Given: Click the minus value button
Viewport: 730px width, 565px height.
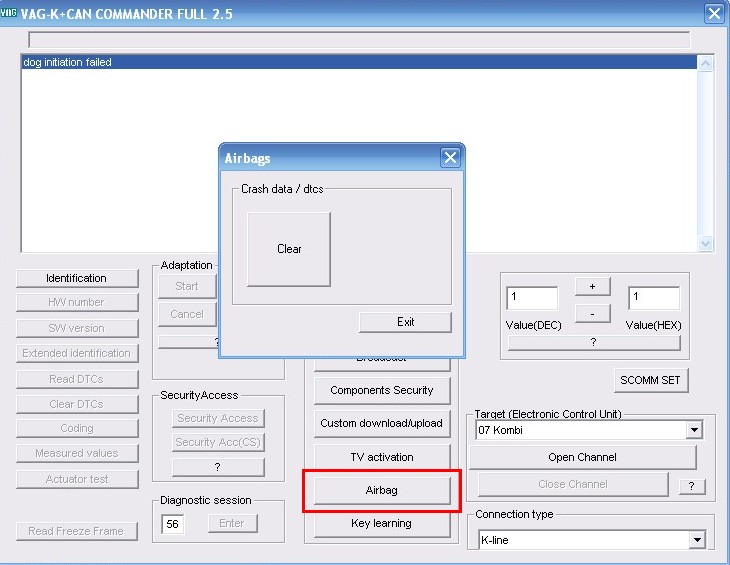Looking at the screenshot, I should [592, 314].
